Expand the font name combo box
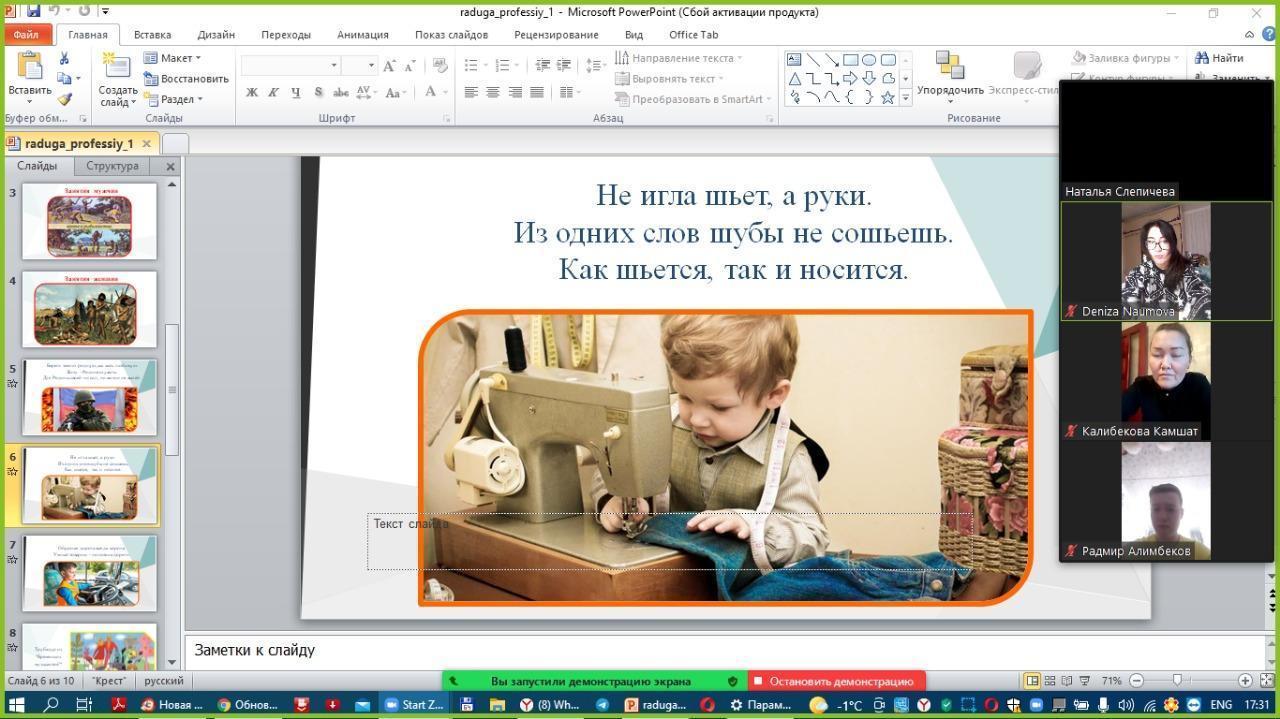Screen dimensions: 1280x719 (x=334, y=65)
